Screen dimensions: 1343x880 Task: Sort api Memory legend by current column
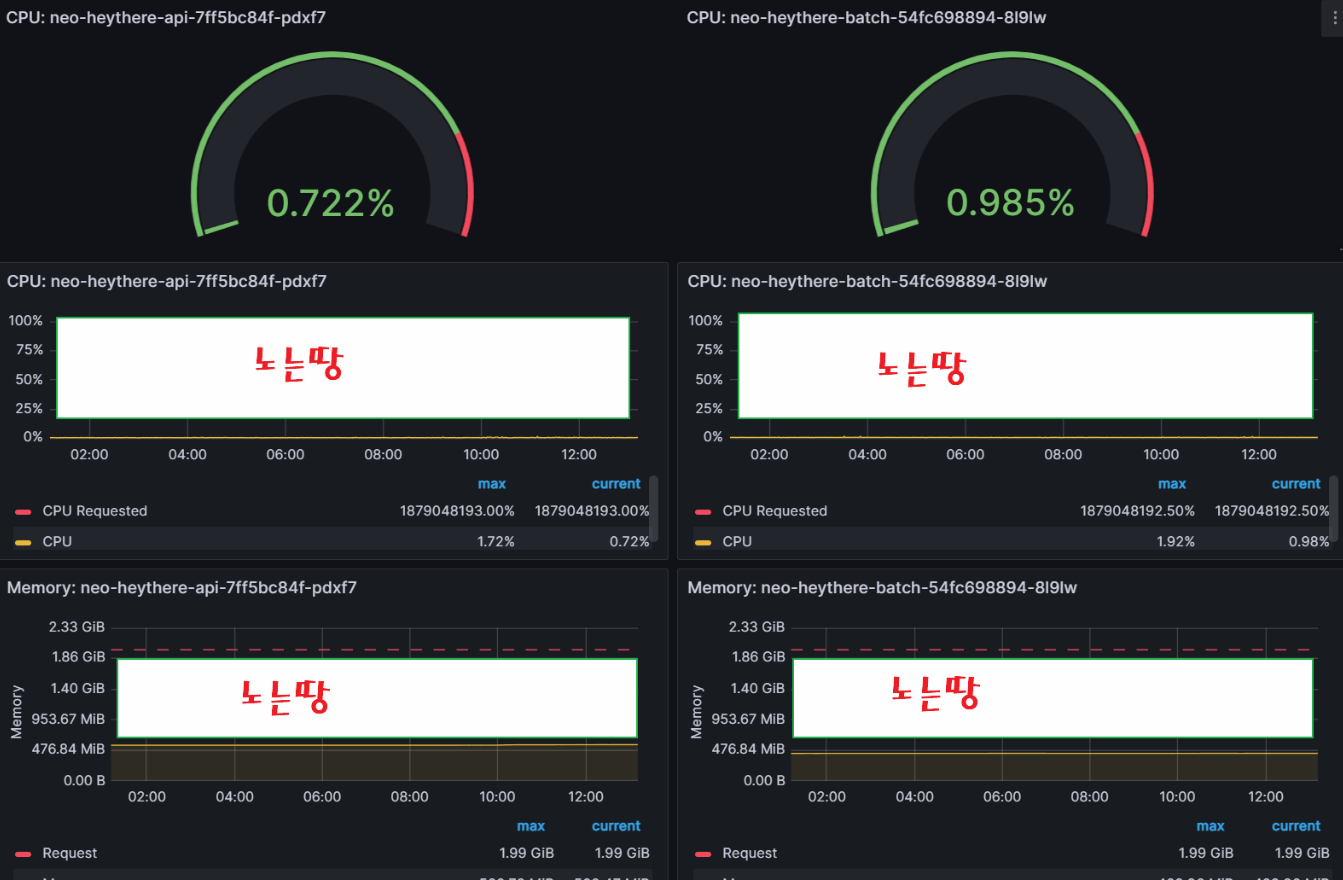tap(615, 826)
